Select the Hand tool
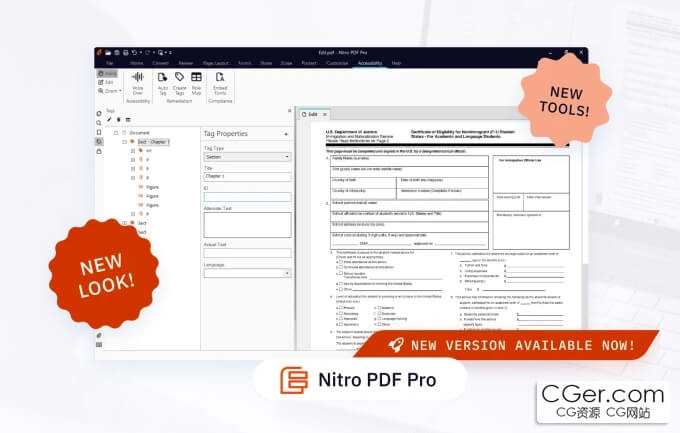Screen dimensions: 680x433 point(107,74)
